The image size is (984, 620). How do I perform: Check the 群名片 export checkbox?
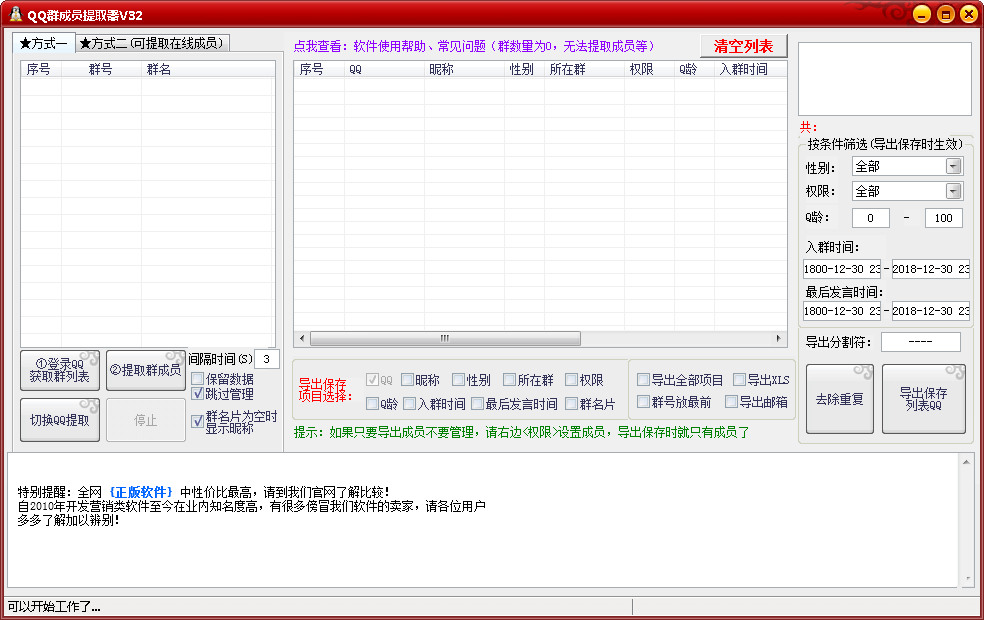[x=571, y=404]
